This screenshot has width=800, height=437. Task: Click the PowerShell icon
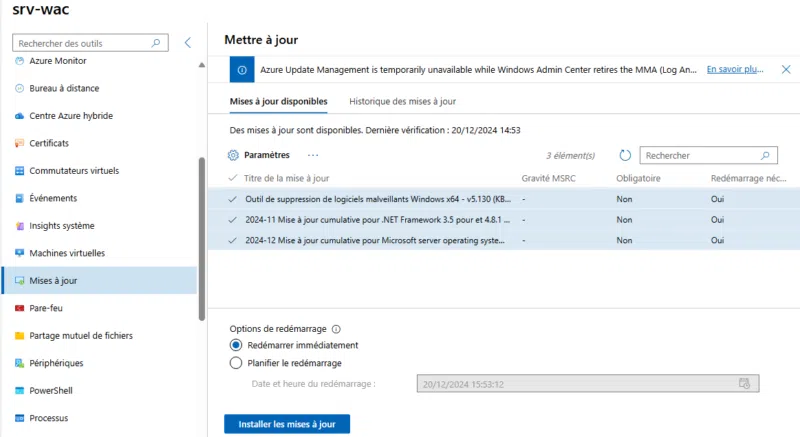click(19, 391)
